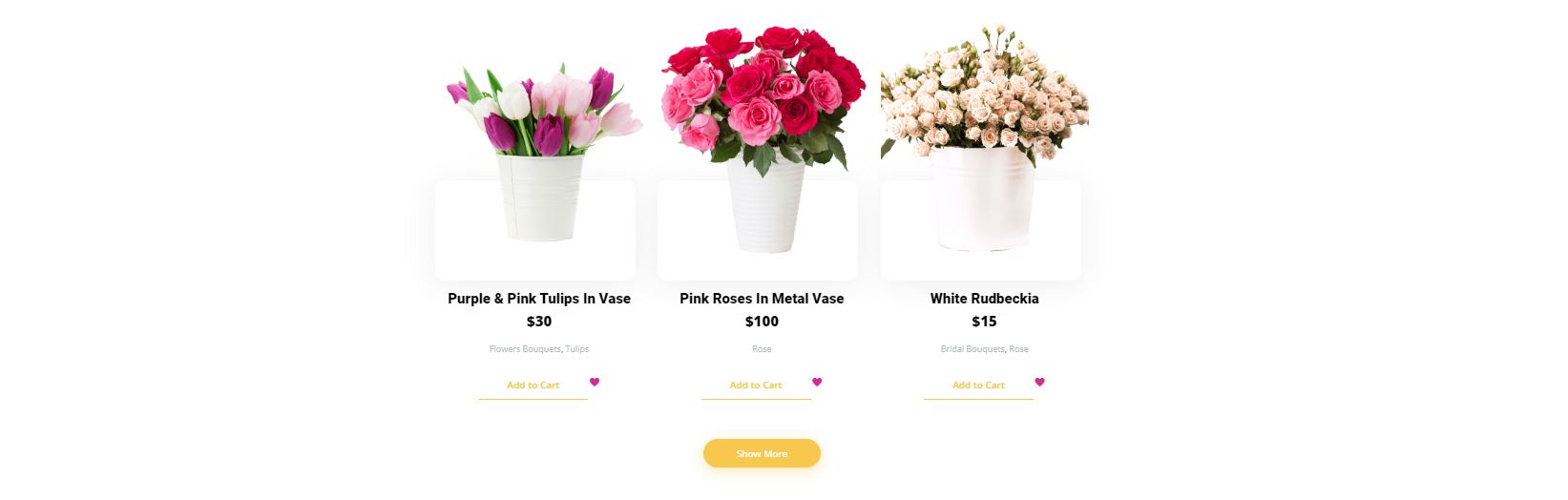Click the $100 price of Pink Roses
The height and width of the screenshot is (500, 1568).
(x=762, y=322)
